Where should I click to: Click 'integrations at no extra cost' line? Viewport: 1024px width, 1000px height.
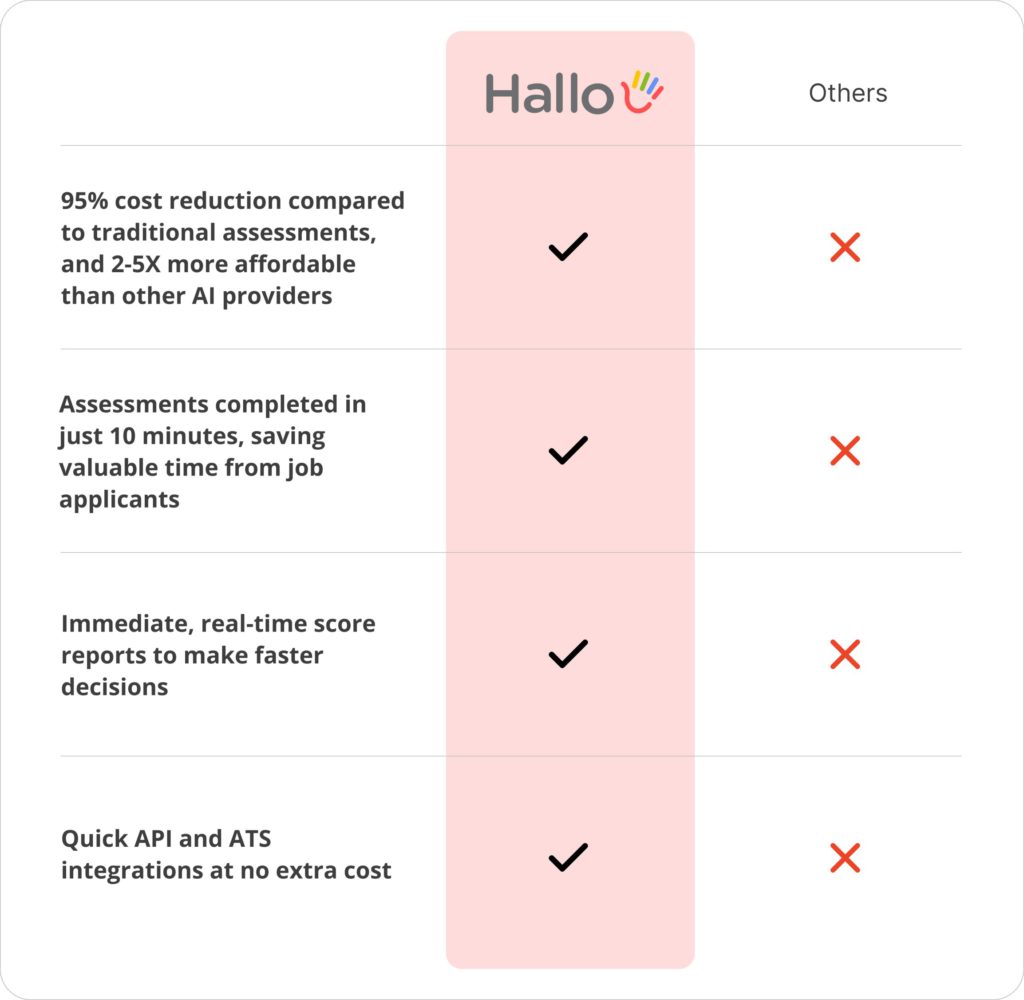click(x=226, y=871)
